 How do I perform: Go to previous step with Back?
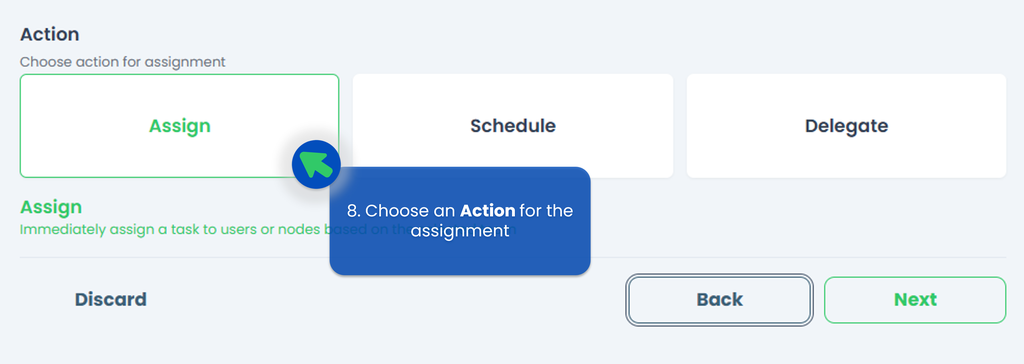[720, 300]
